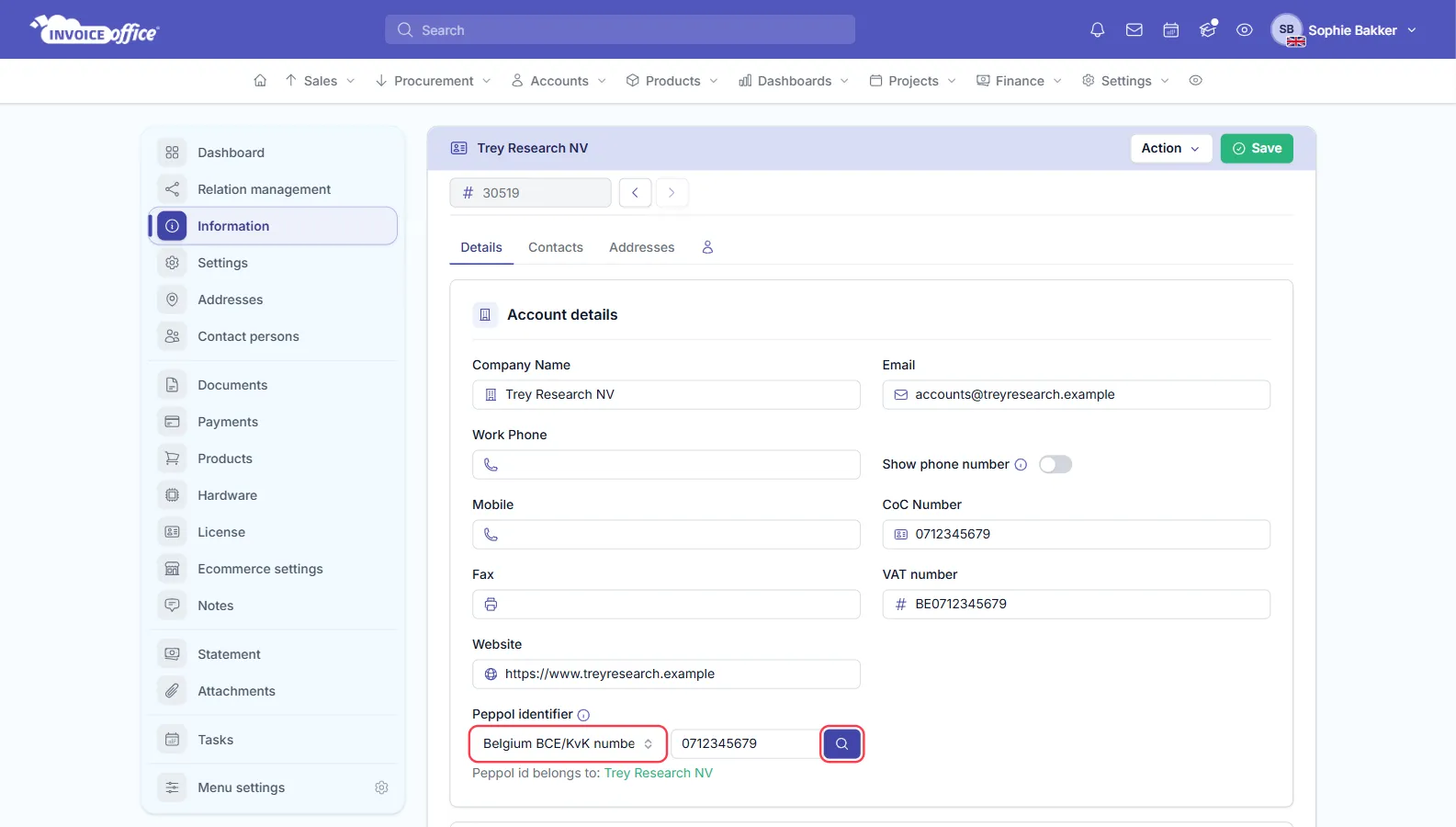Switch to the Addresses tab
Screen dimensions: 1456x827
click(x=641, y=247)
